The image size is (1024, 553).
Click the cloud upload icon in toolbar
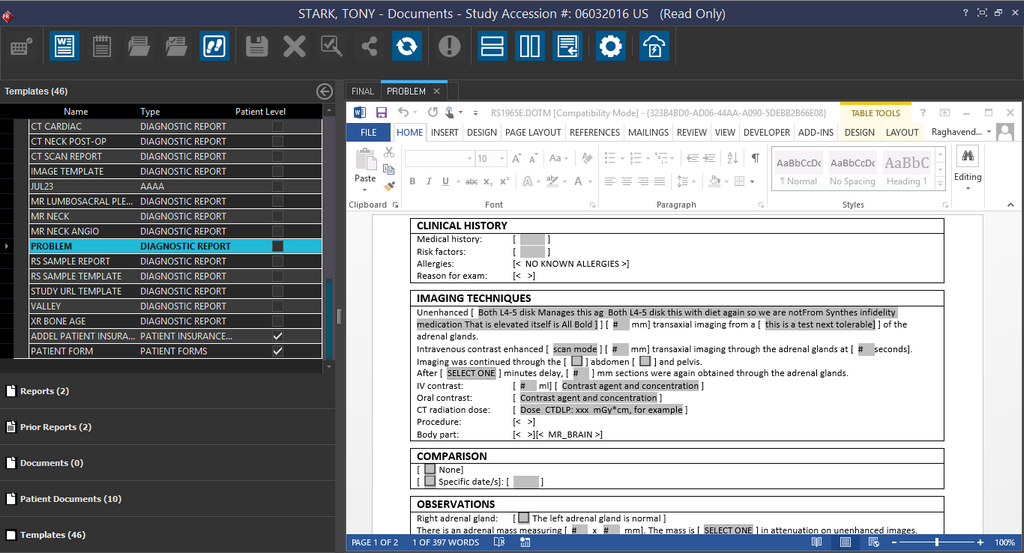click(654, 46)
